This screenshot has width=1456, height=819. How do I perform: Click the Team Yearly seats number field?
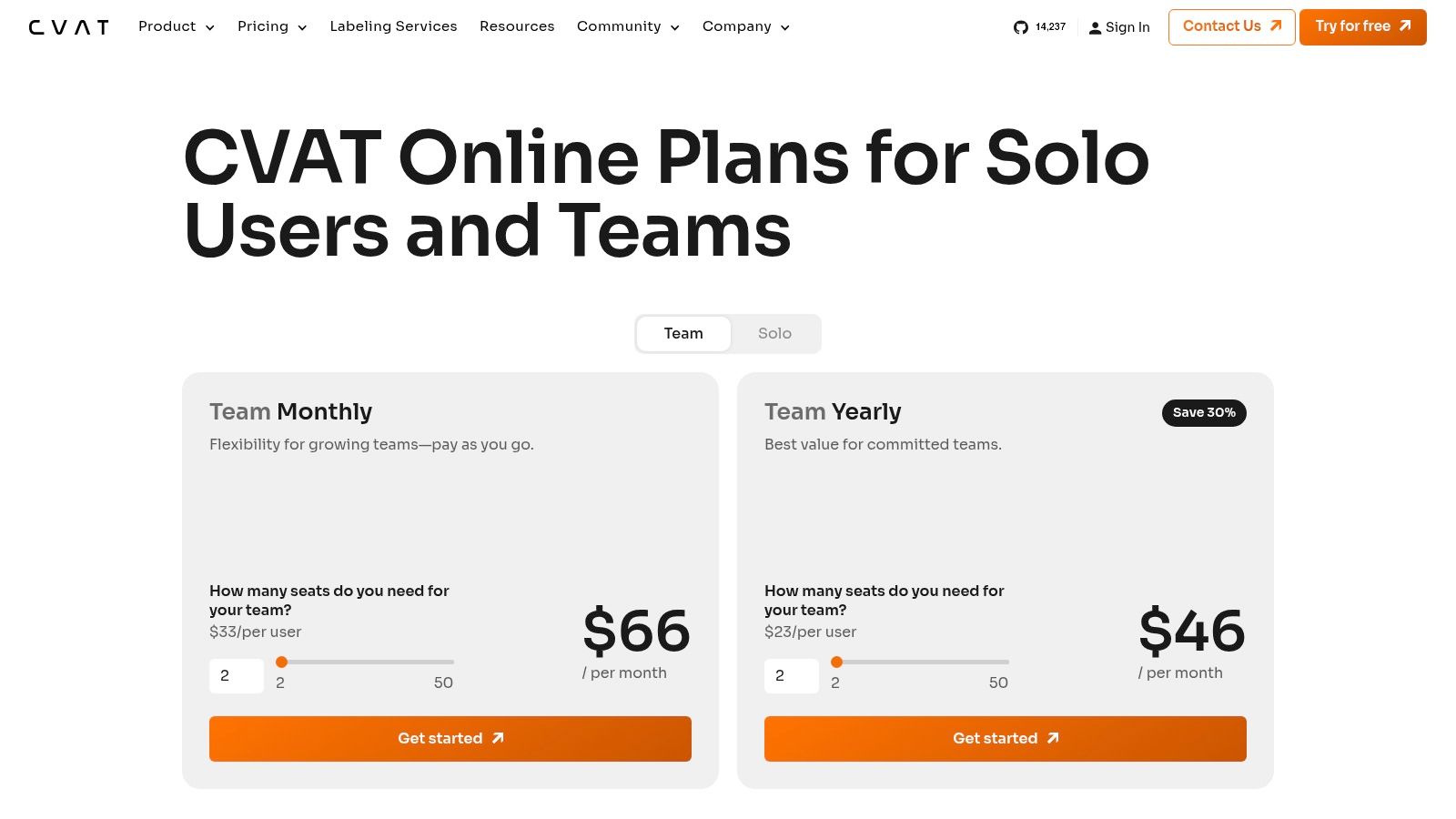(792, 676)
